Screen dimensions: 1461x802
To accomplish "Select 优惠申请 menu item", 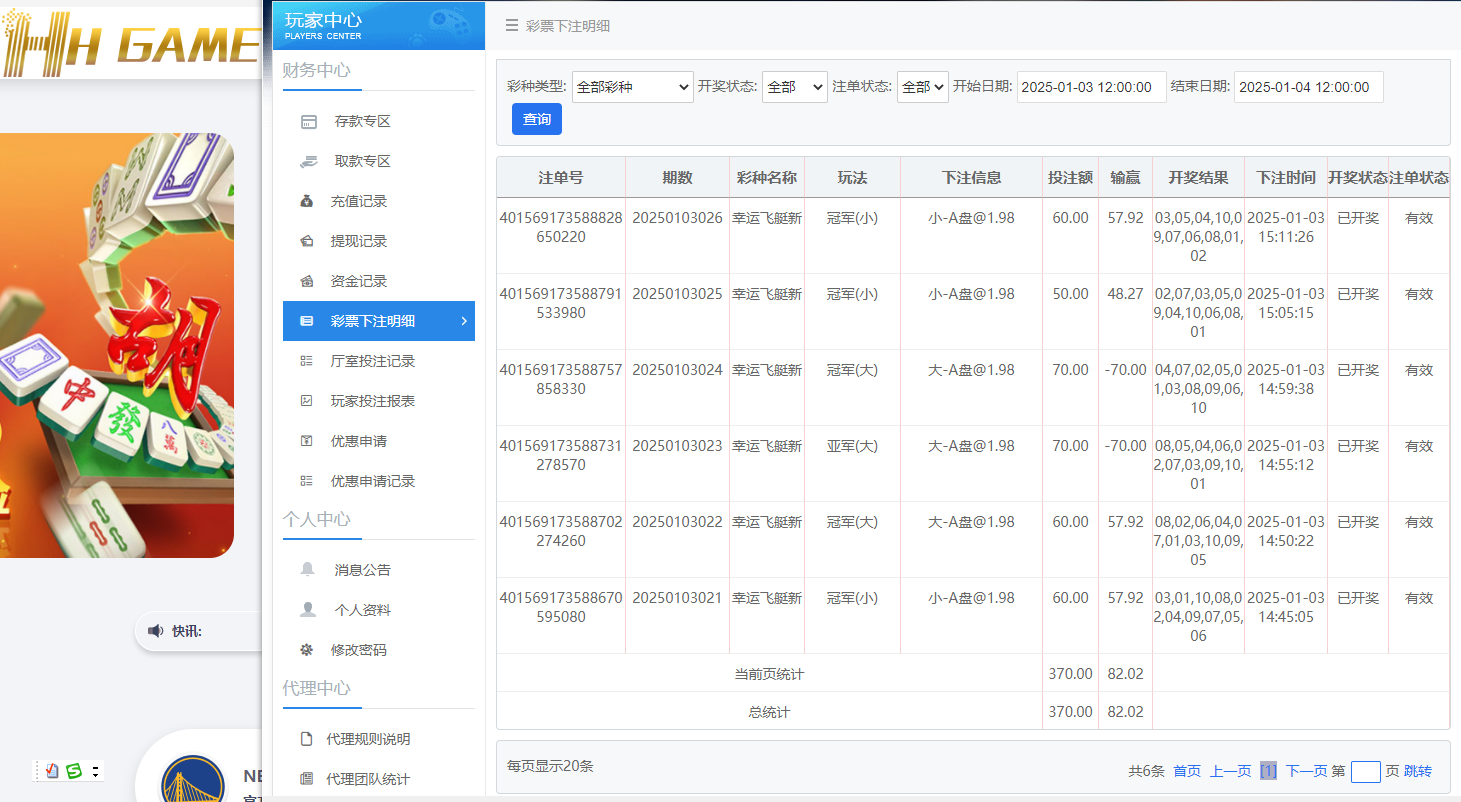I will pyautogui.click(x=358, y=441).
